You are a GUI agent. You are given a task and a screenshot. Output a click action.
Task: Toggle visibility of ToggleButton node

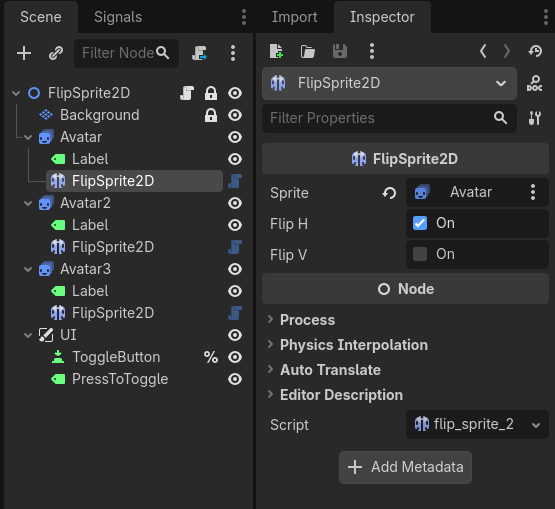click(x=235, y=357)
